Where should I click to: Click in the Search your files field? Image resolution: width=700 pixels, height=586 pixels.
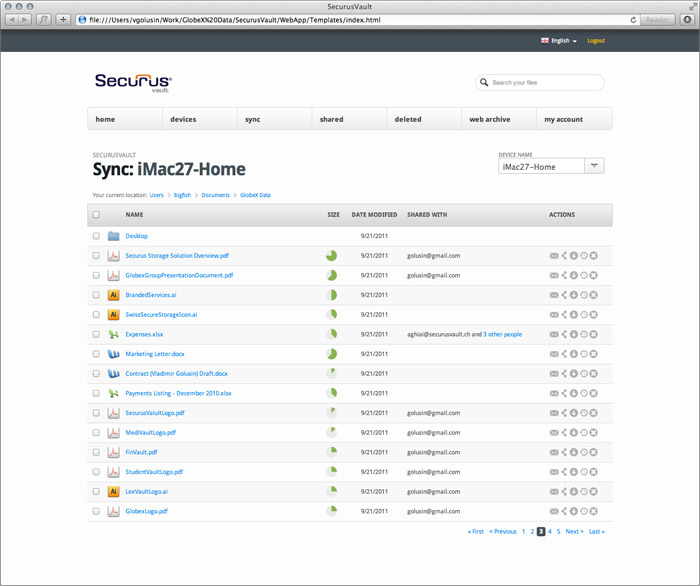[540, 83]
